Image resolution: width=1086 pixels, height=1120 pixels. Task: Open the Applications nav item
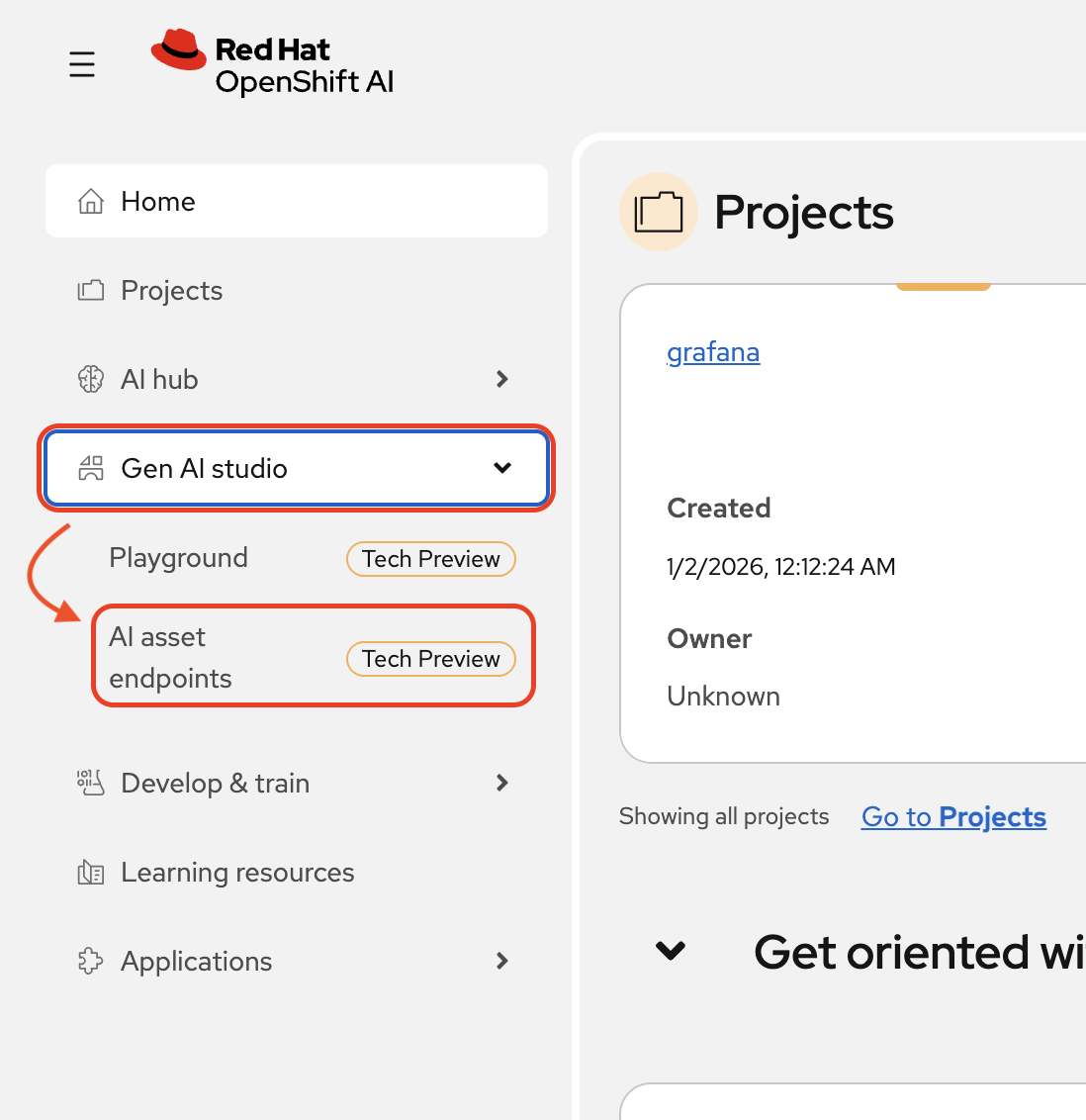(297, 961)
